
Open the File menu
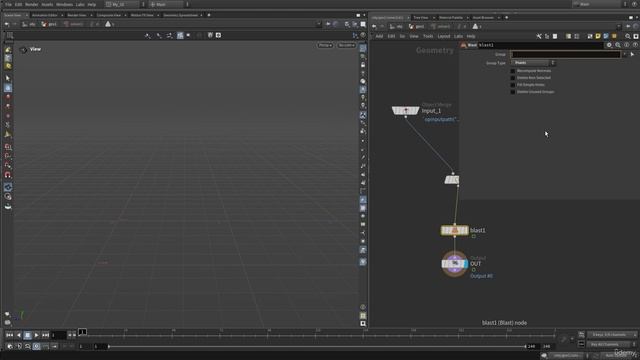8,4
